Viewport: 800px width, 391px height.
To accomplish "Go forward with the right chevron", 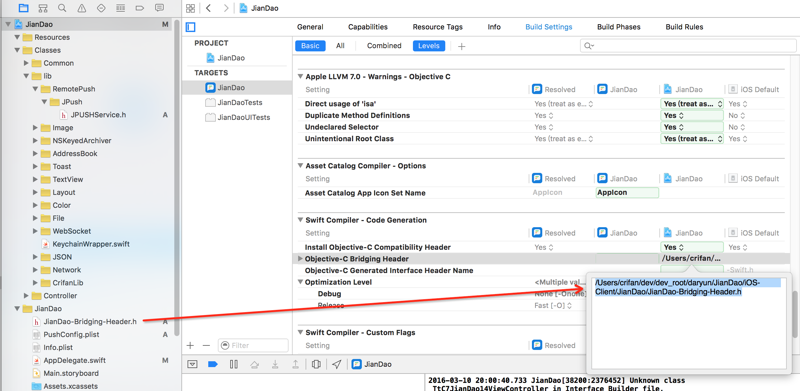I will tap(226, 8).
